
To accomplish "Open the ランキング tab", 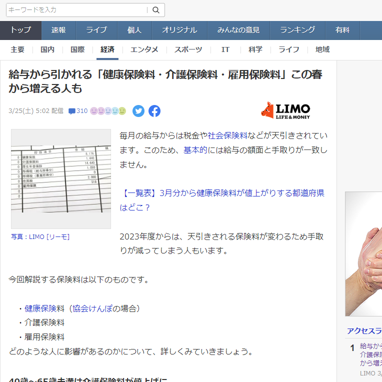I will click(298, 30).
